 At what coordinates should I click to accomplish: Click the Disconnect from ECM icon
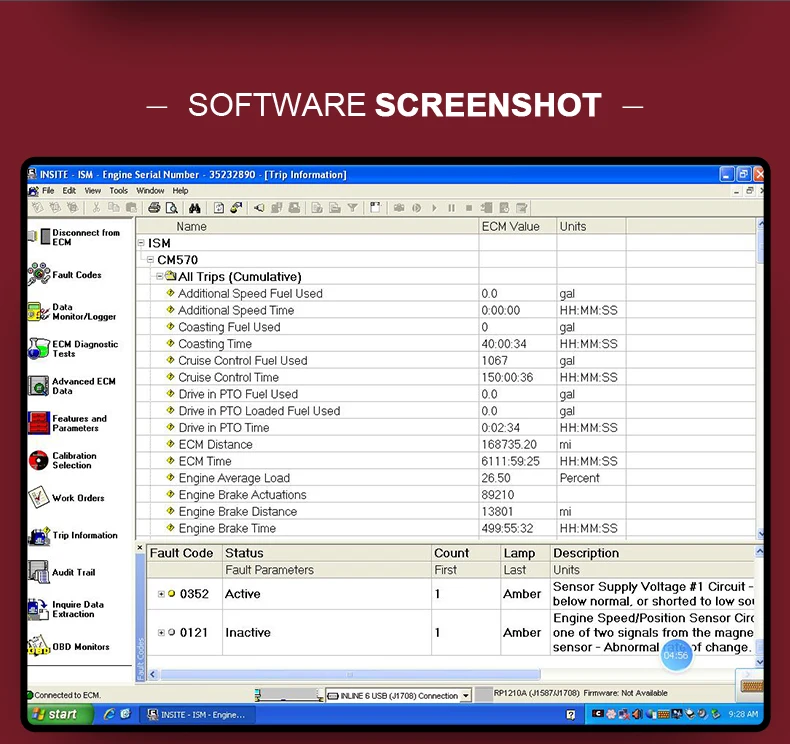tap(39, 236)
